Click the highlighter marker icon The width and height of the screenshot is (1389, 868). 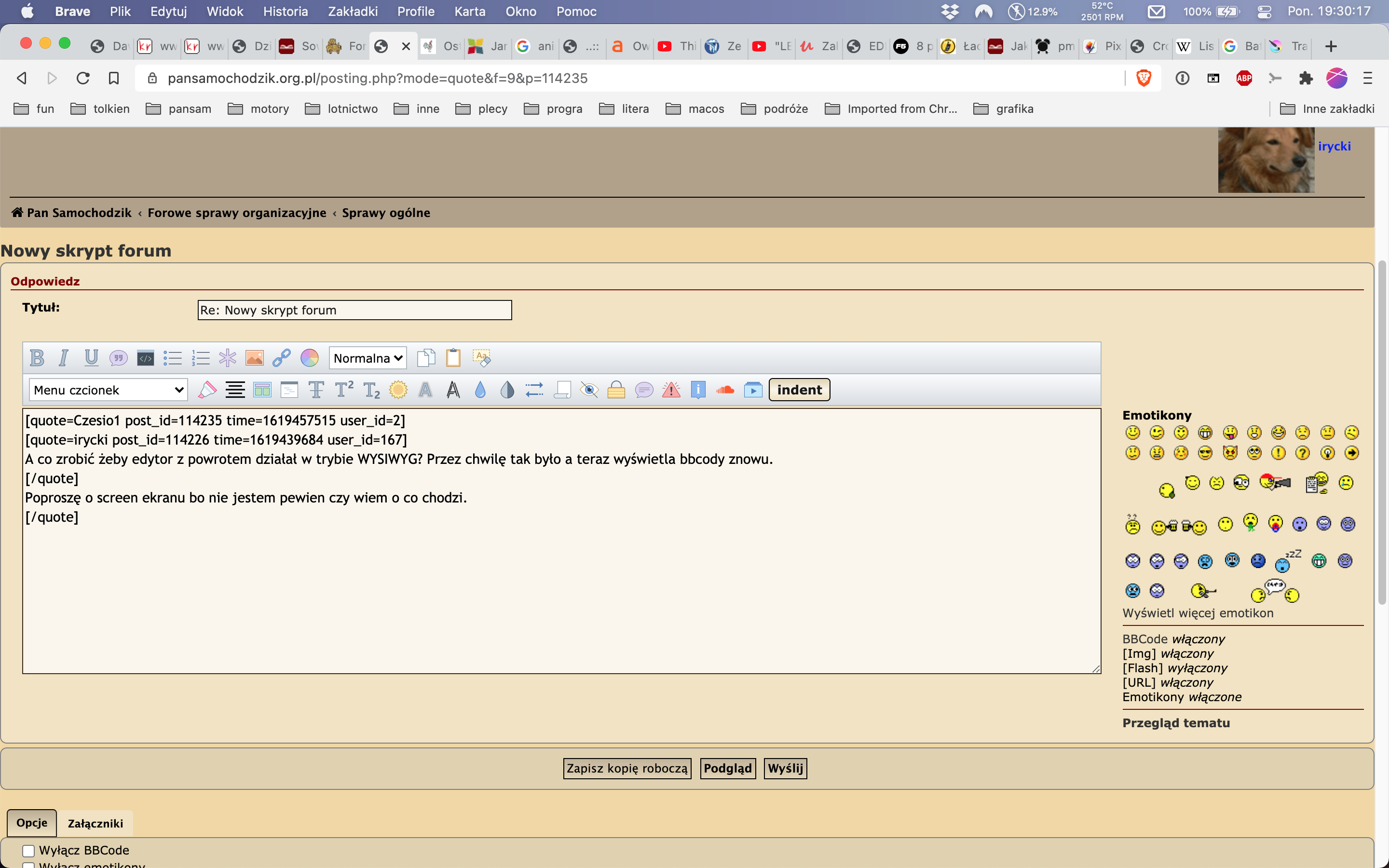click(x=207, y=390)
